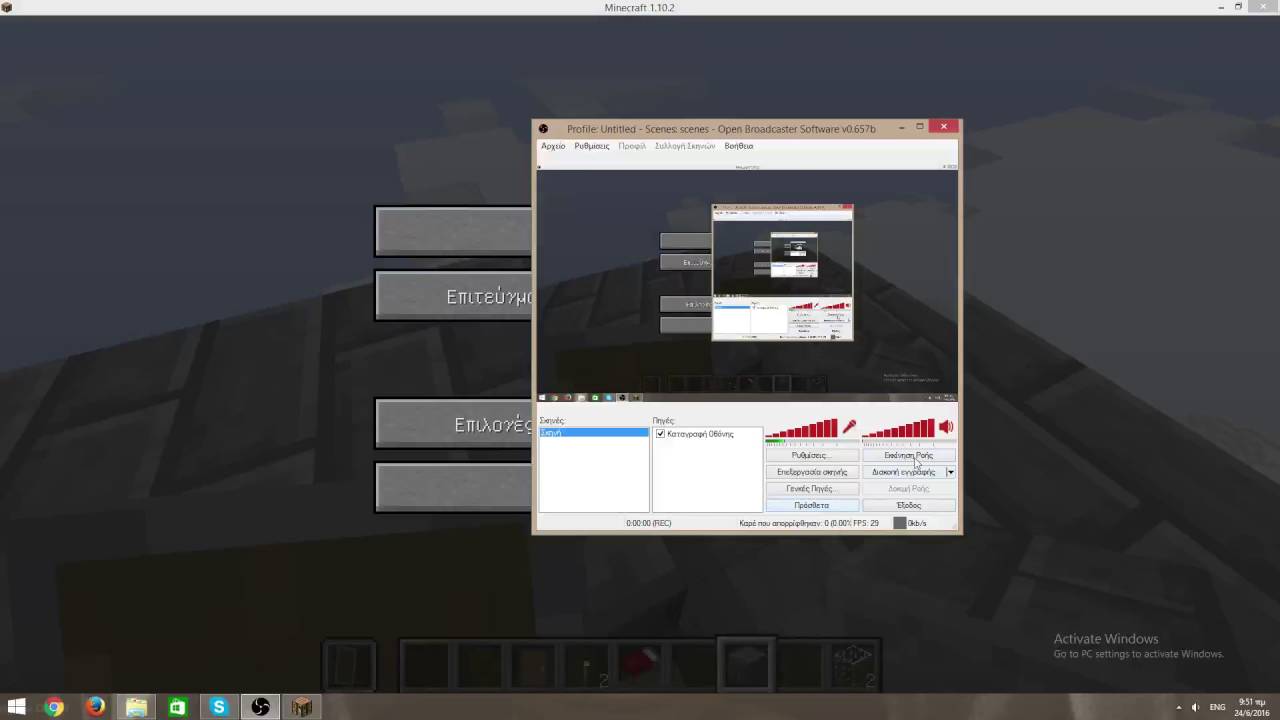Exit OBS with the Έξοδος button

coord(908,505)
